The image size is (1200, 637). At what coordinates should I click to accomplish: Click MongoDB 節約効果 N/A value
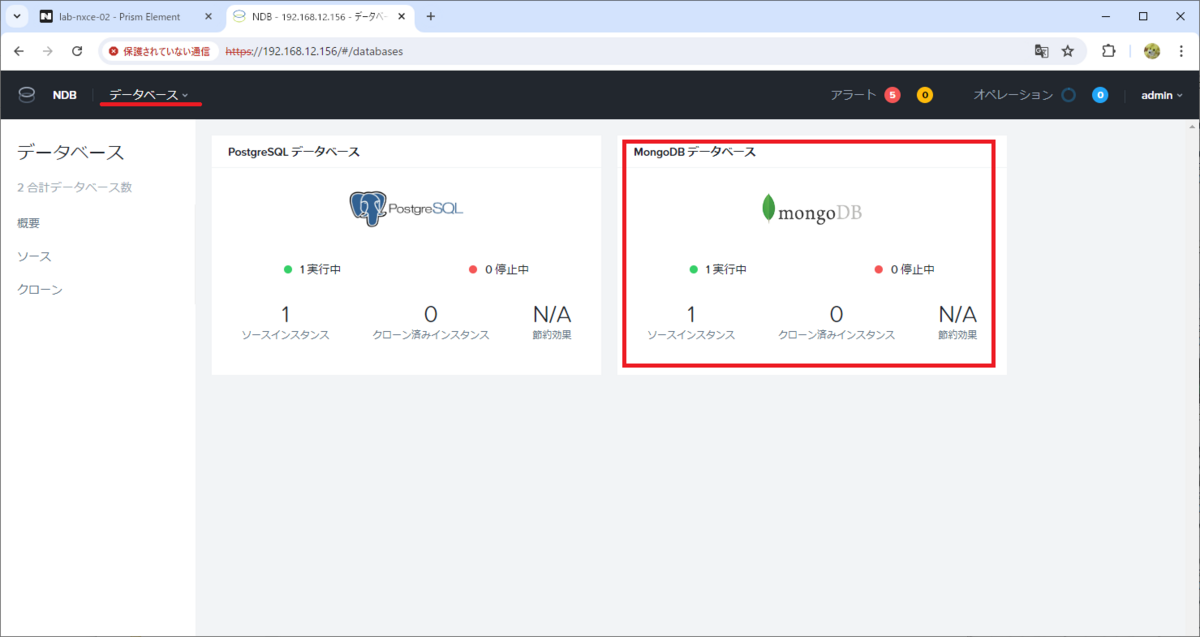[x=957, y=314]
